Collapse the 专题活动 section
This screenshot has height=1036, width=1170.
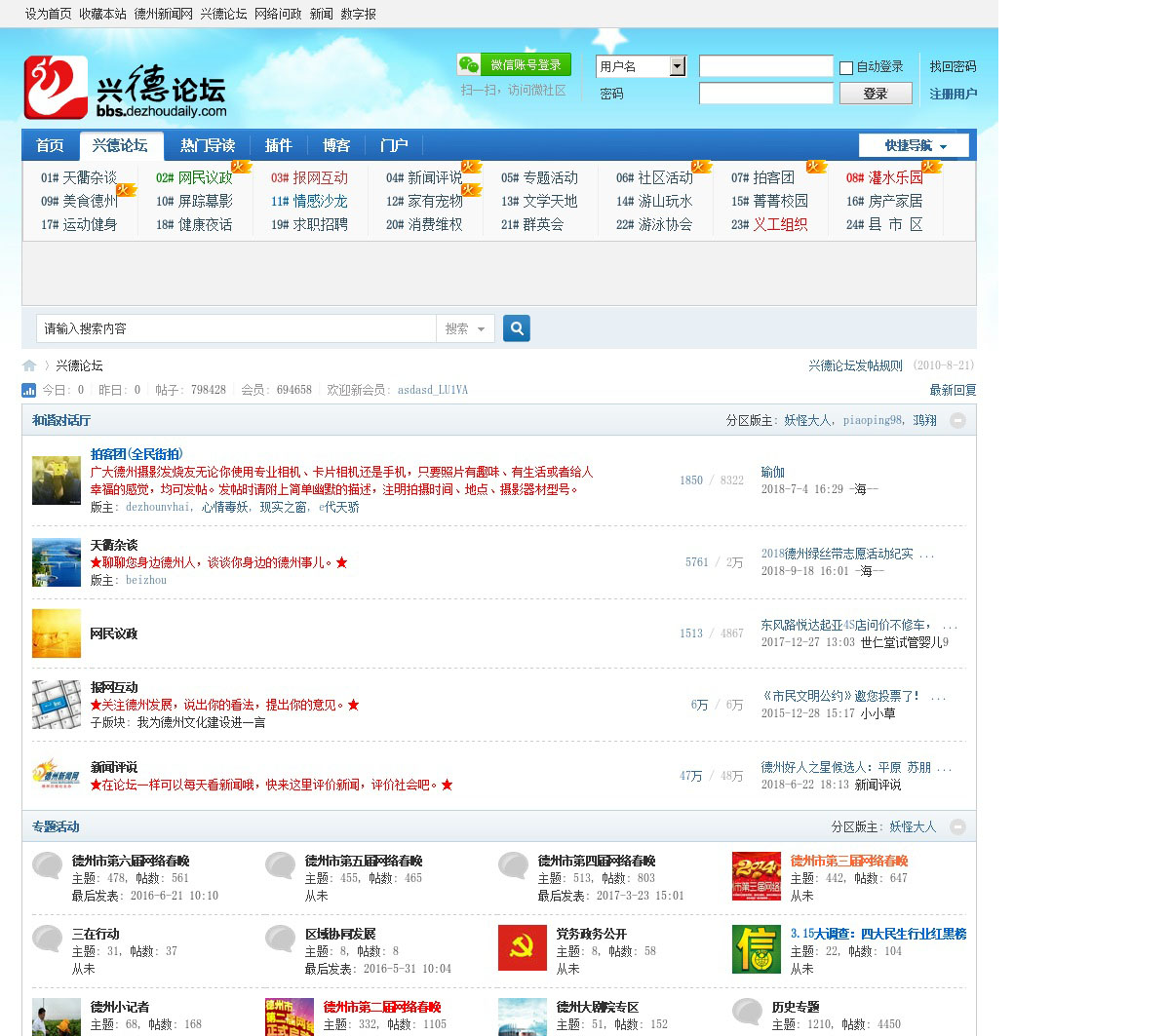pyautogui.click(x=957, y=826)
